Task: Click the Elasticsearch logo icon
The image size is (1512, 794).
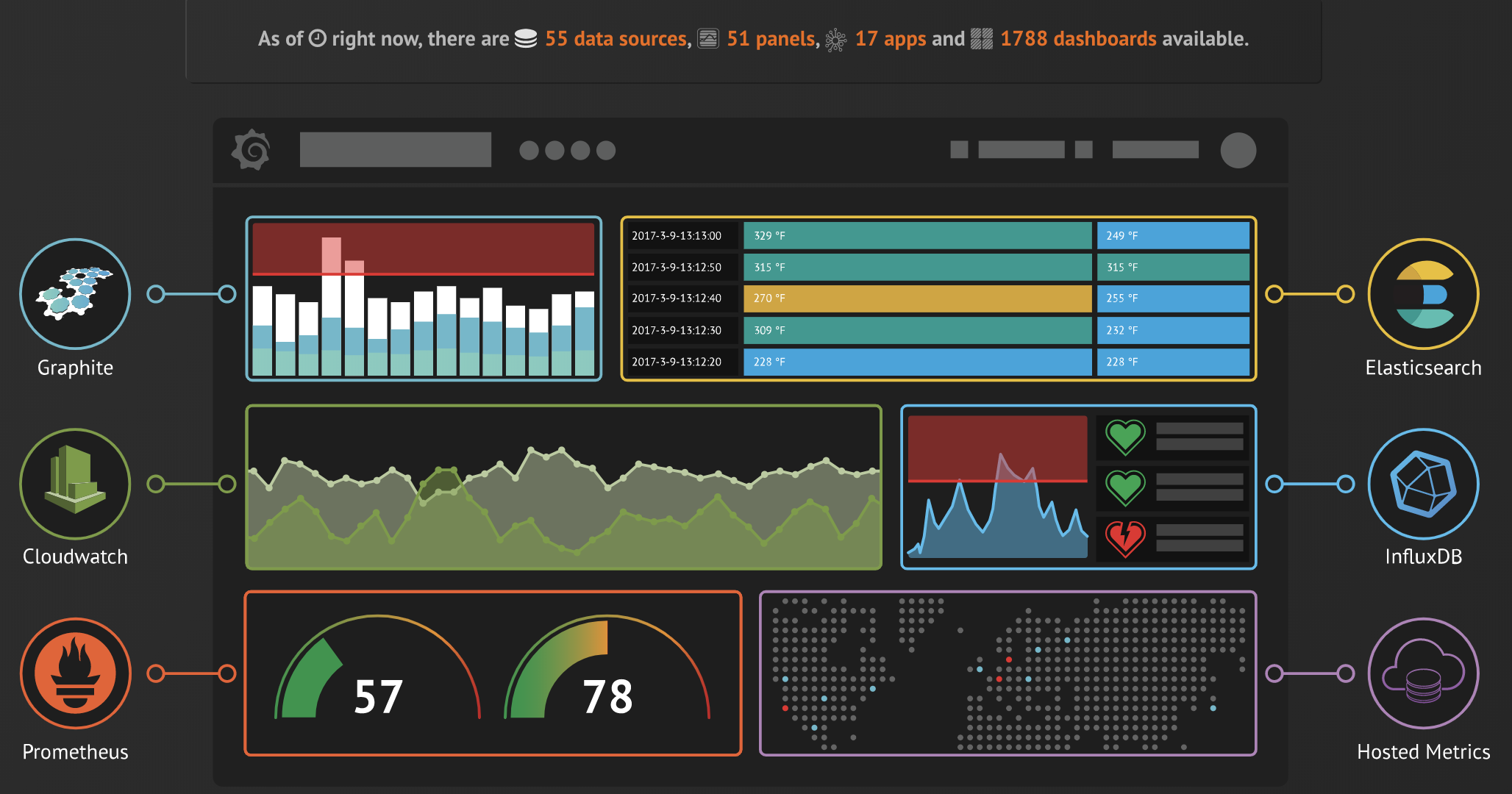Action: [x=1423, y=293]
